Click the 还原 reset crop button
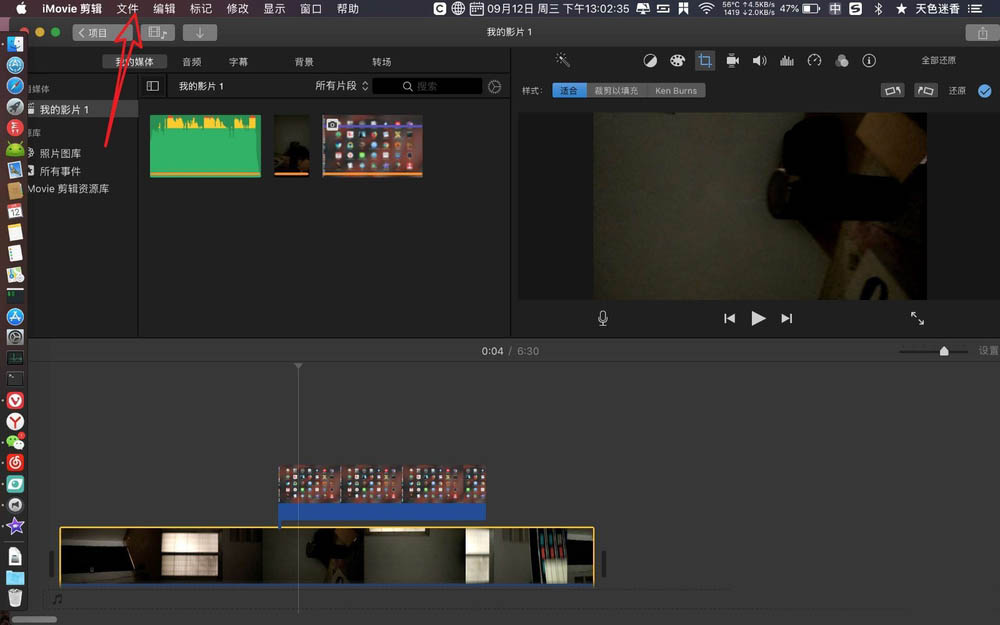The height and width of the screenshot is (625, 1000). click(957, 91)
